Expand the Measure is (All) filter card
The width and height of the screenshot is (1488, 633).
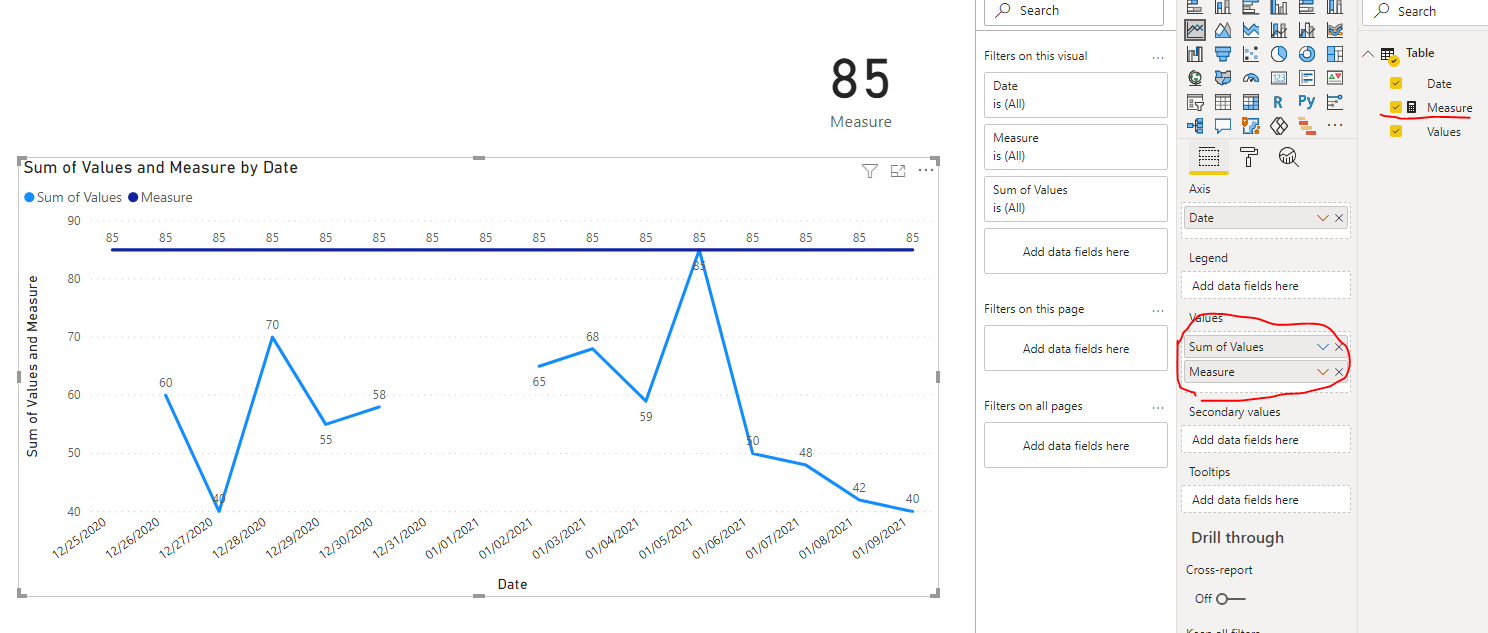click(1076, 147)
